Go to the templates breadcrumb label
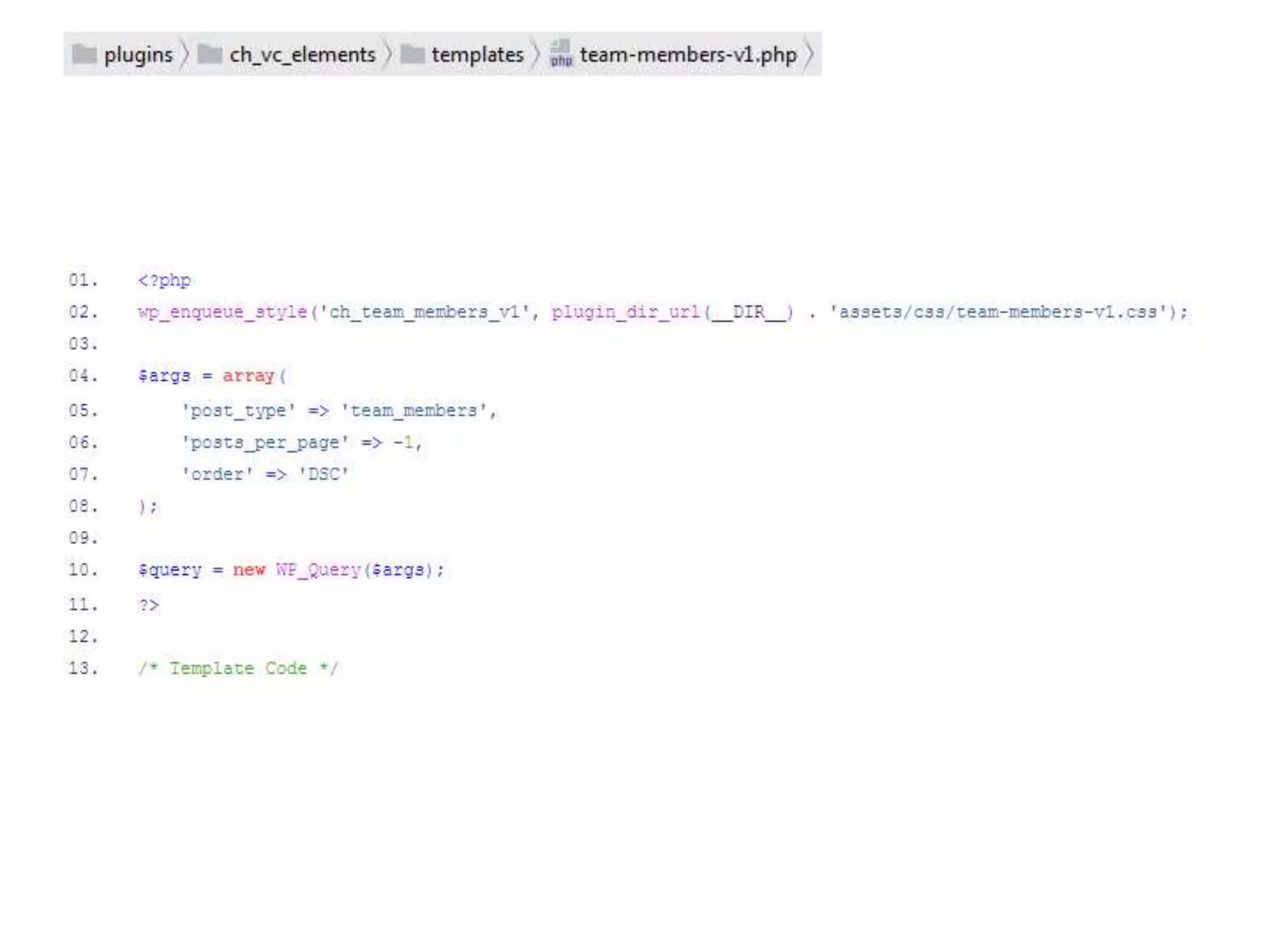 (x=477, y=55)
